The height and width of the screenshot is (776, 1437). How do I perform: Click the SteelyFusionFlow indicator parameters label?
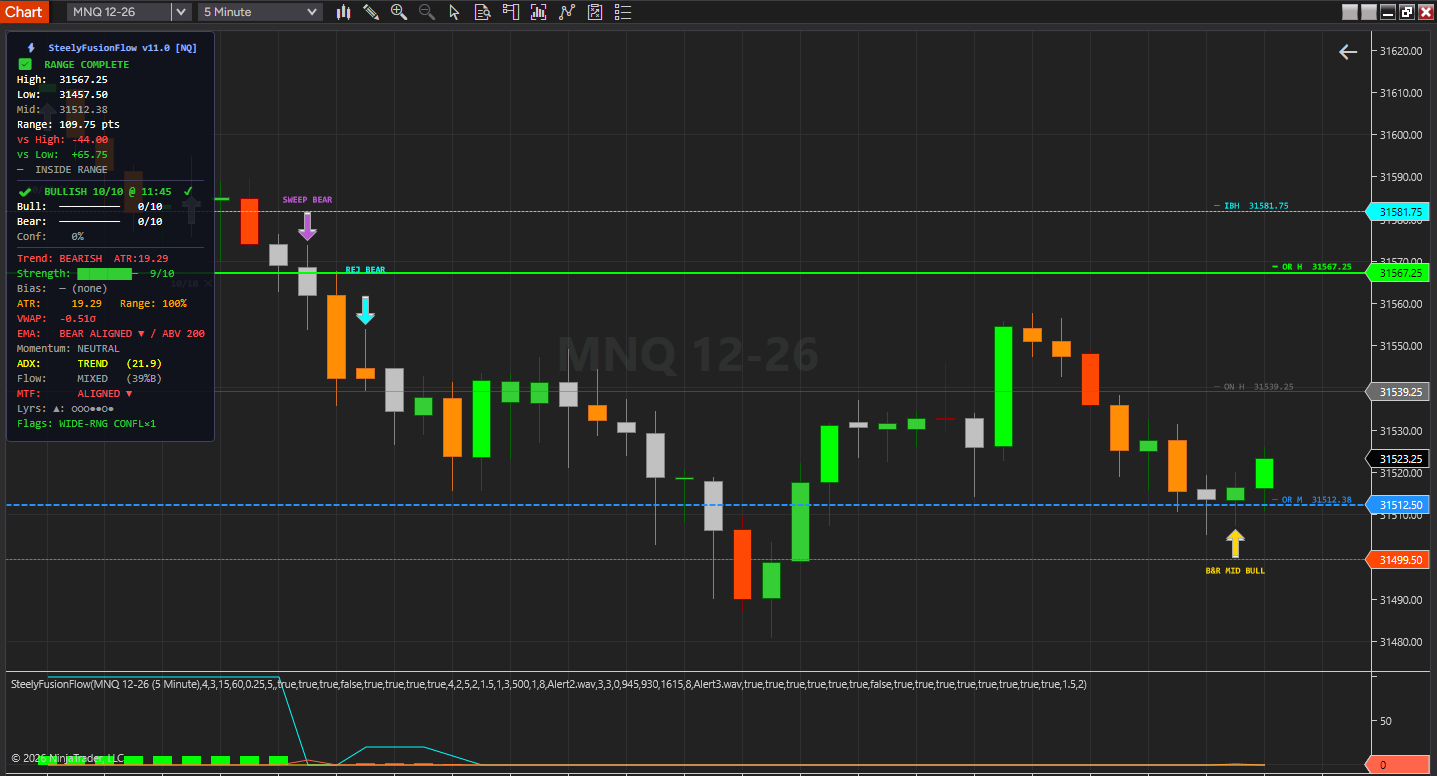[x=548, y=684]
